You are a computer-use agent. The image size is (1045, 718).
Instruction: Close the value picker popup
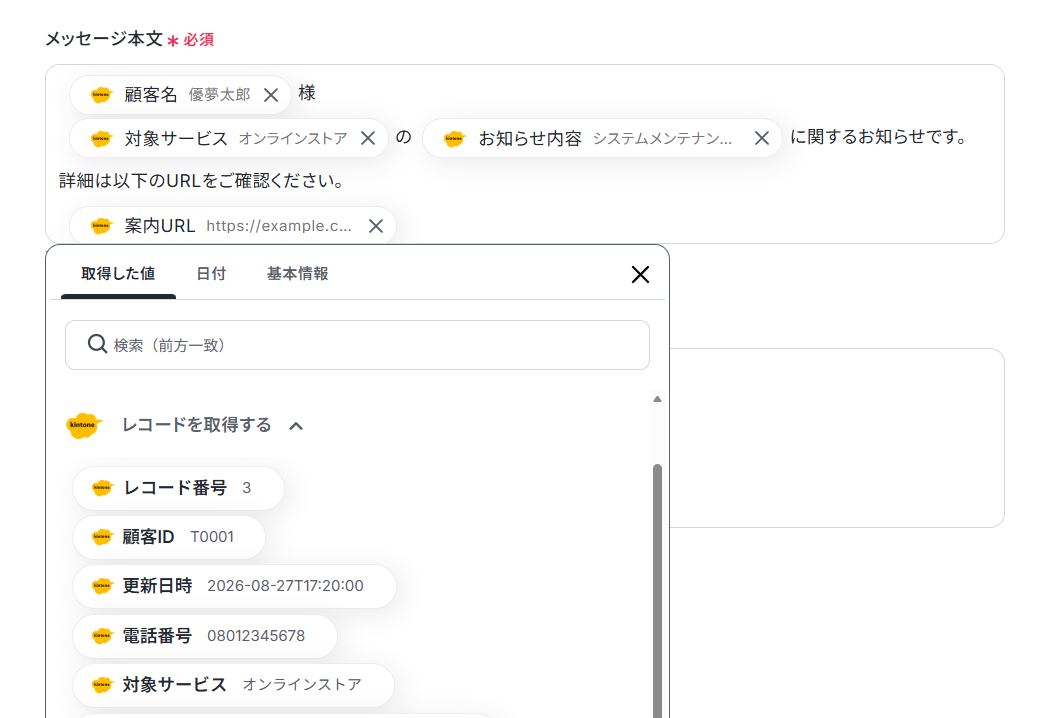(x=640, y=274)
